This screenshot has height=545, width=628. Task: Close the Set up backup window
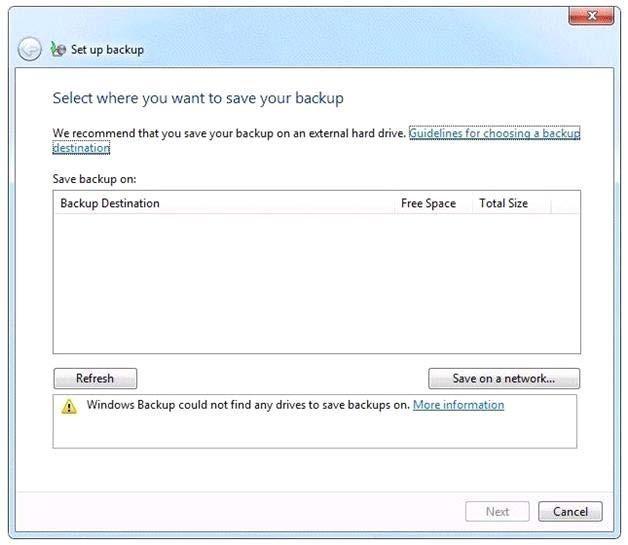pos(591,16)
